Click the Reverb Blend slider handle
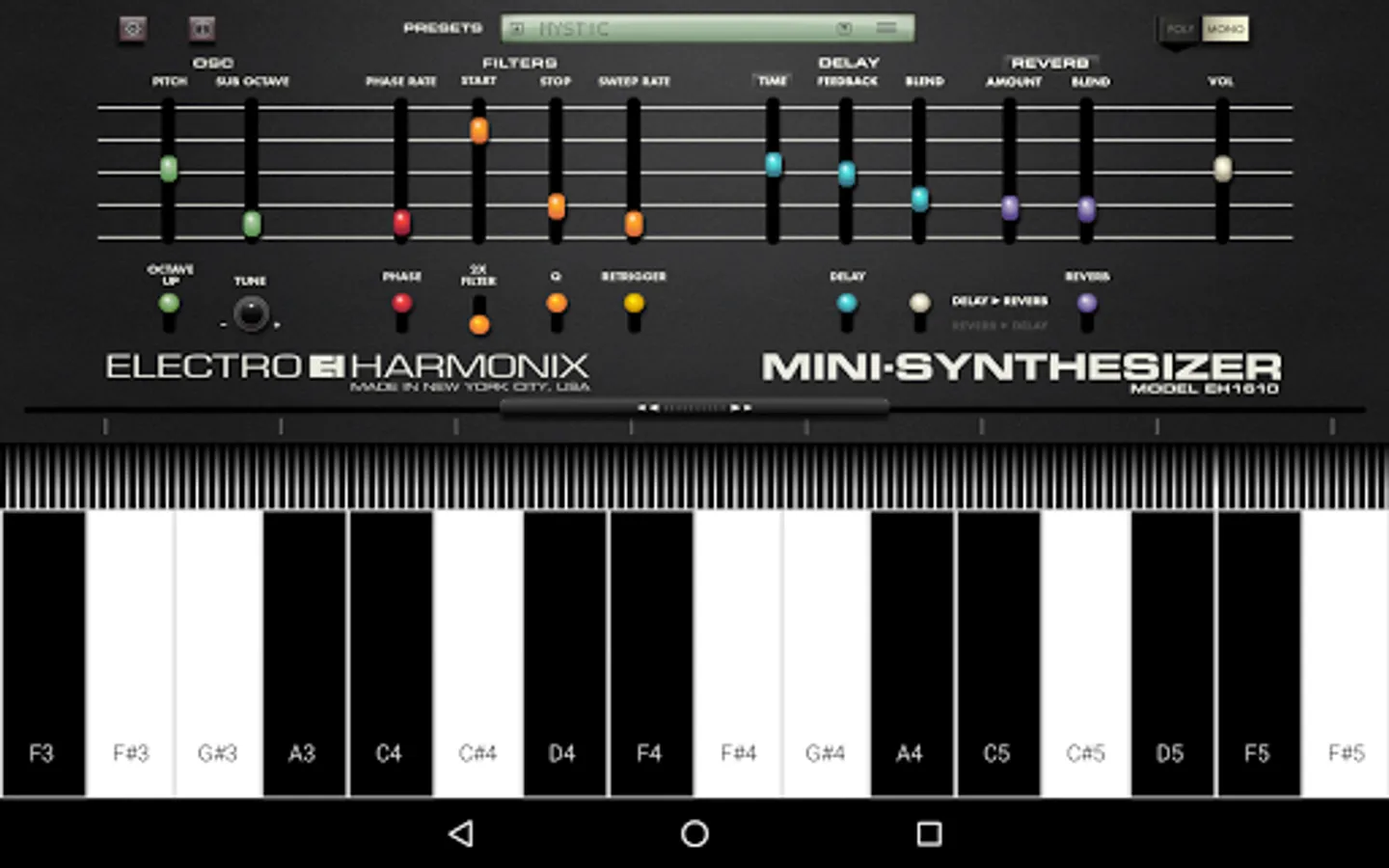 1087,208
